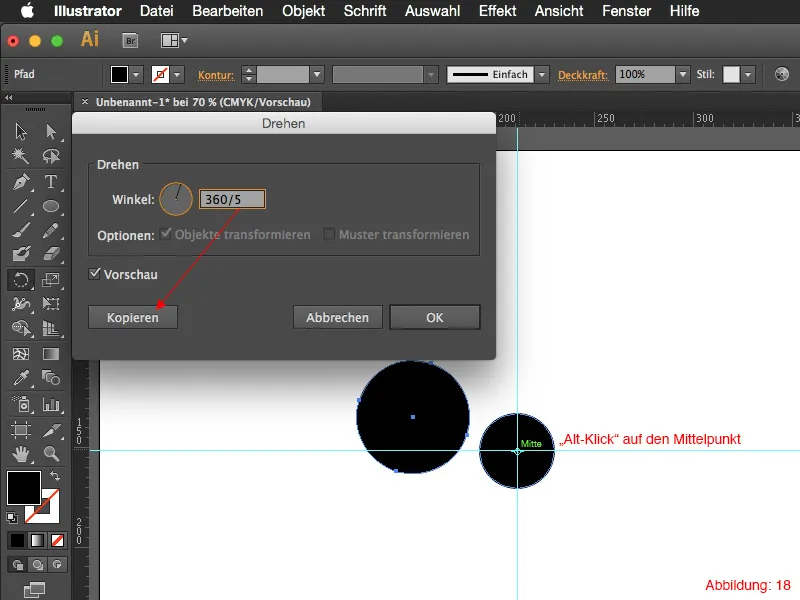Select the Paintbrush tool
Screen dimensions: 800x600
coord(21,230)
